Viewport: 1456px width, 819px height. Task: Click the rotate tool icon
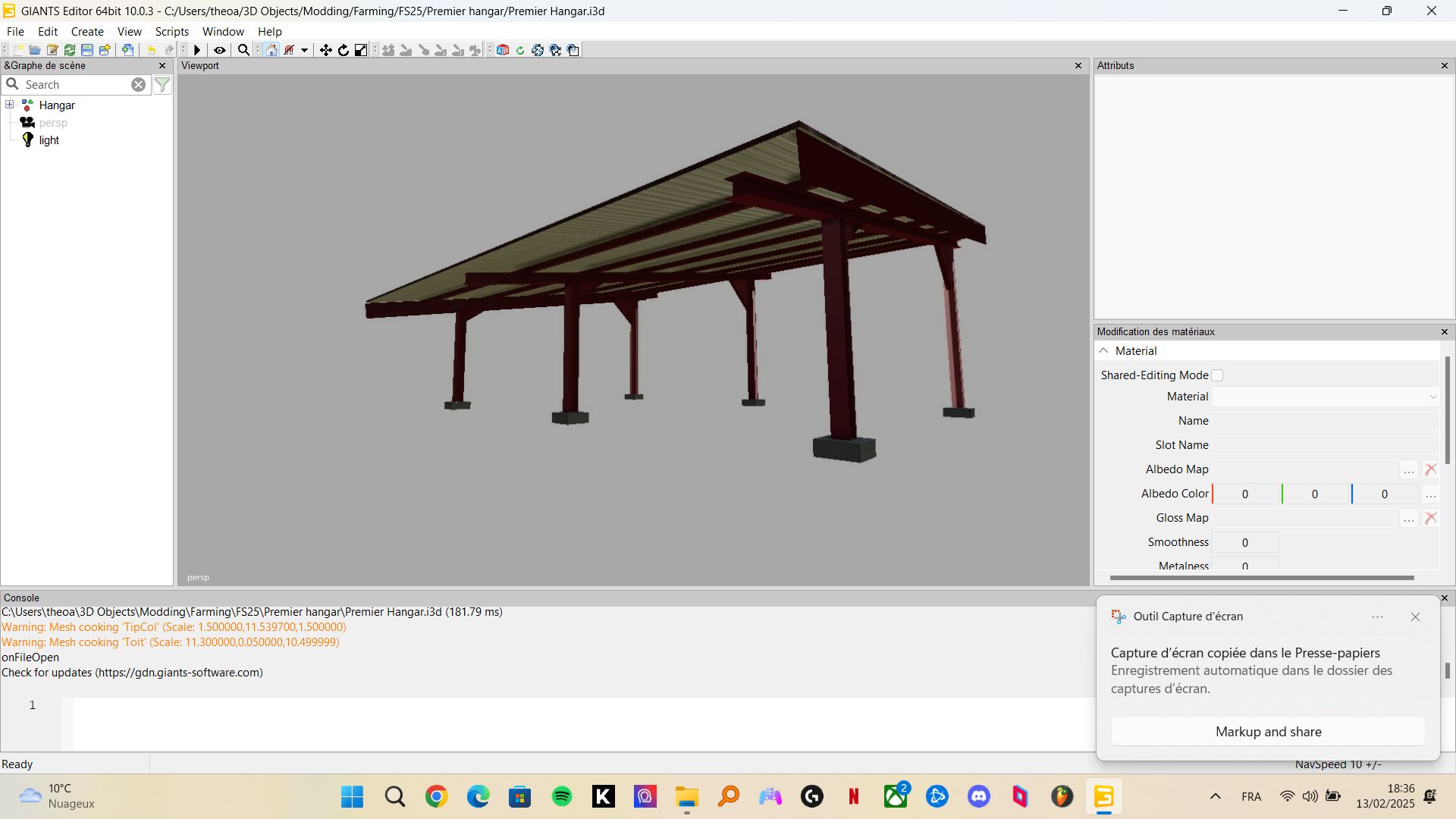344,49
